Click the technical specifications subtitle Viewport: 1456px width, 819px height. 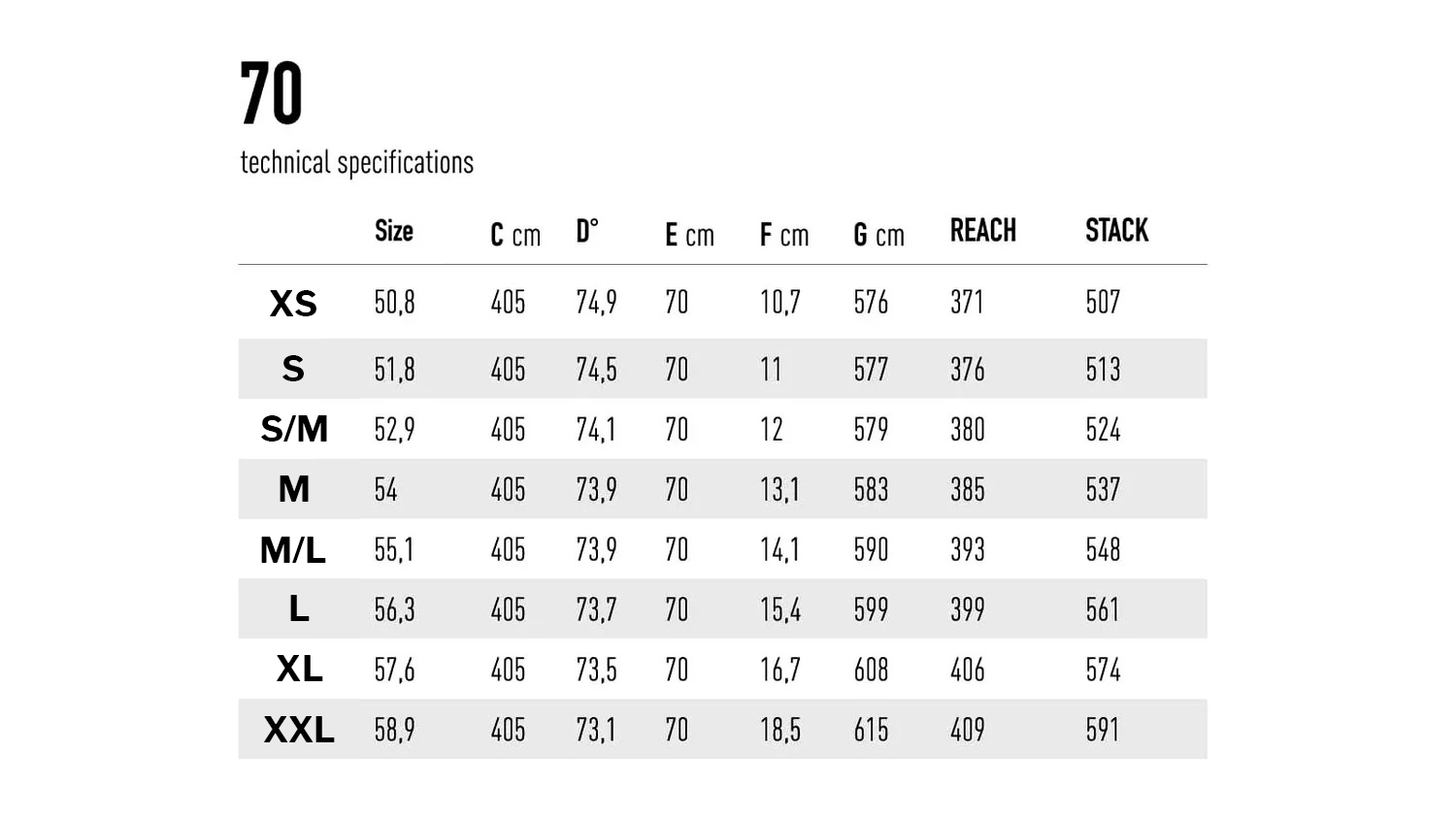(x=356, y=162)
